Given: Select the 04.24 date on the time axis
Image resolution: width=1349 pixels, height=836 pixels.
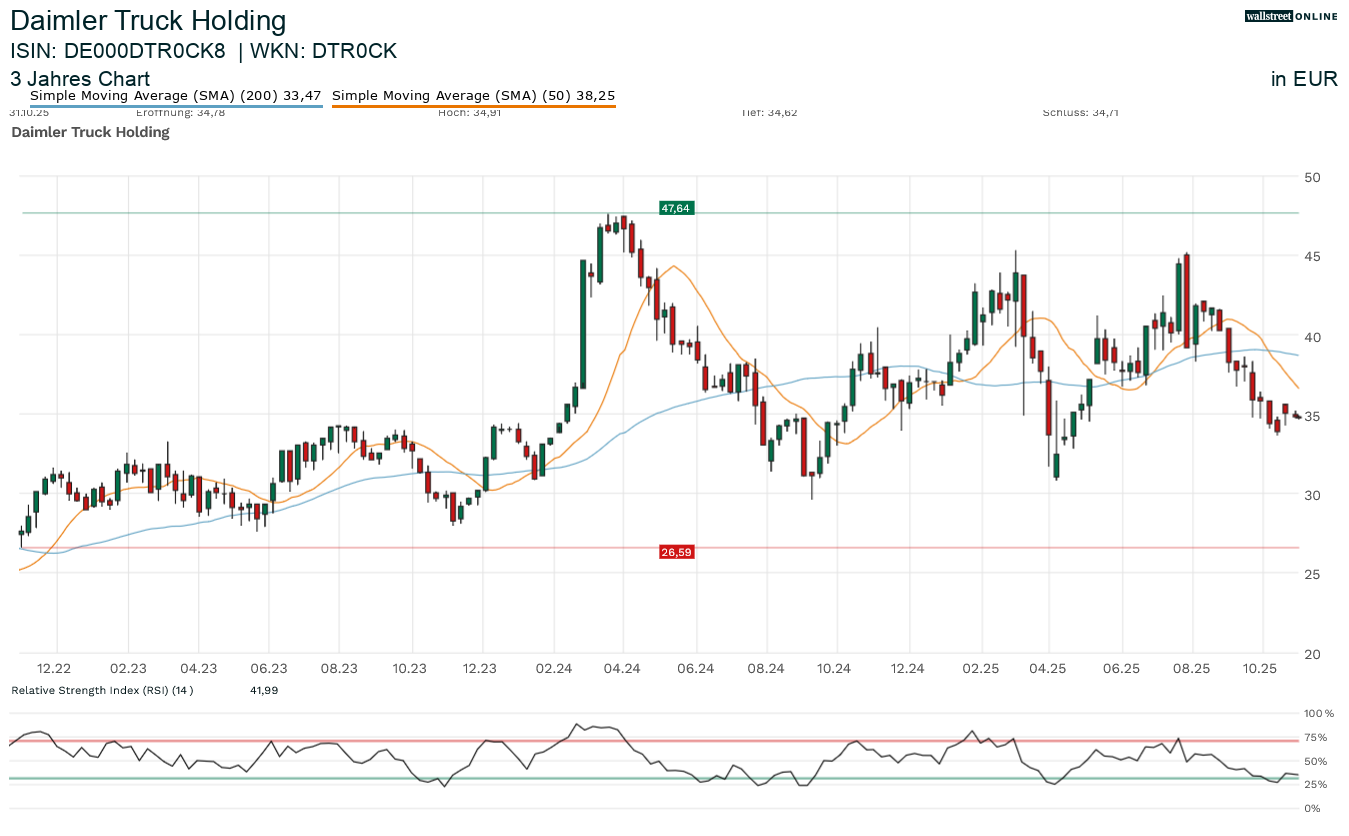Looking at the screenshot, I should click(x=623, y=668).
